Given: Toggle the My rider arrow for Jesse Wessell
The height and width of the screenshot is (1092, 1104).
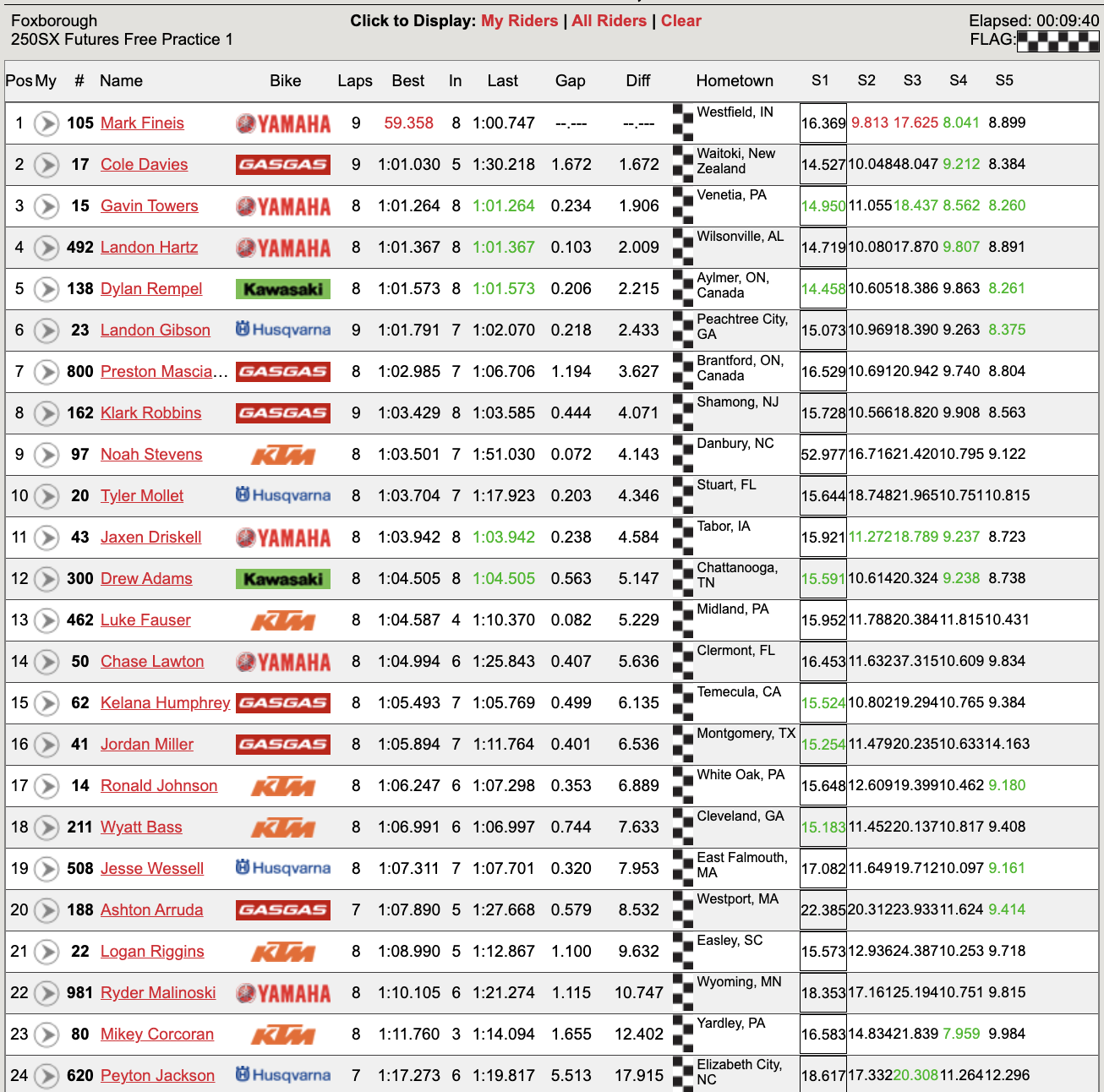Looking at the screenshot, I should click(x=46, y=869).
